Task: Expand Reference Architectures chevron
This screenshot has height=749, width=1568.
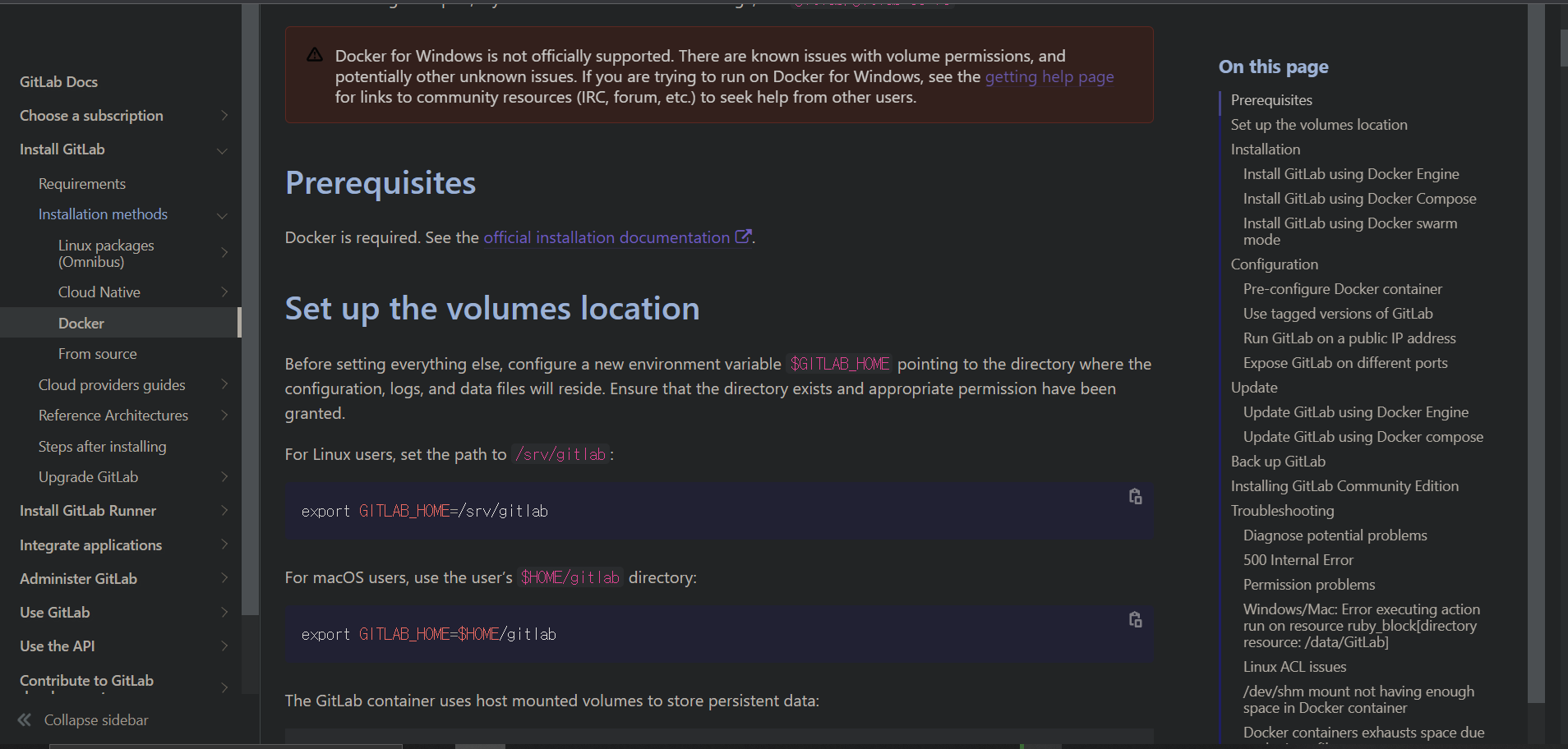Action: (224, 416)
